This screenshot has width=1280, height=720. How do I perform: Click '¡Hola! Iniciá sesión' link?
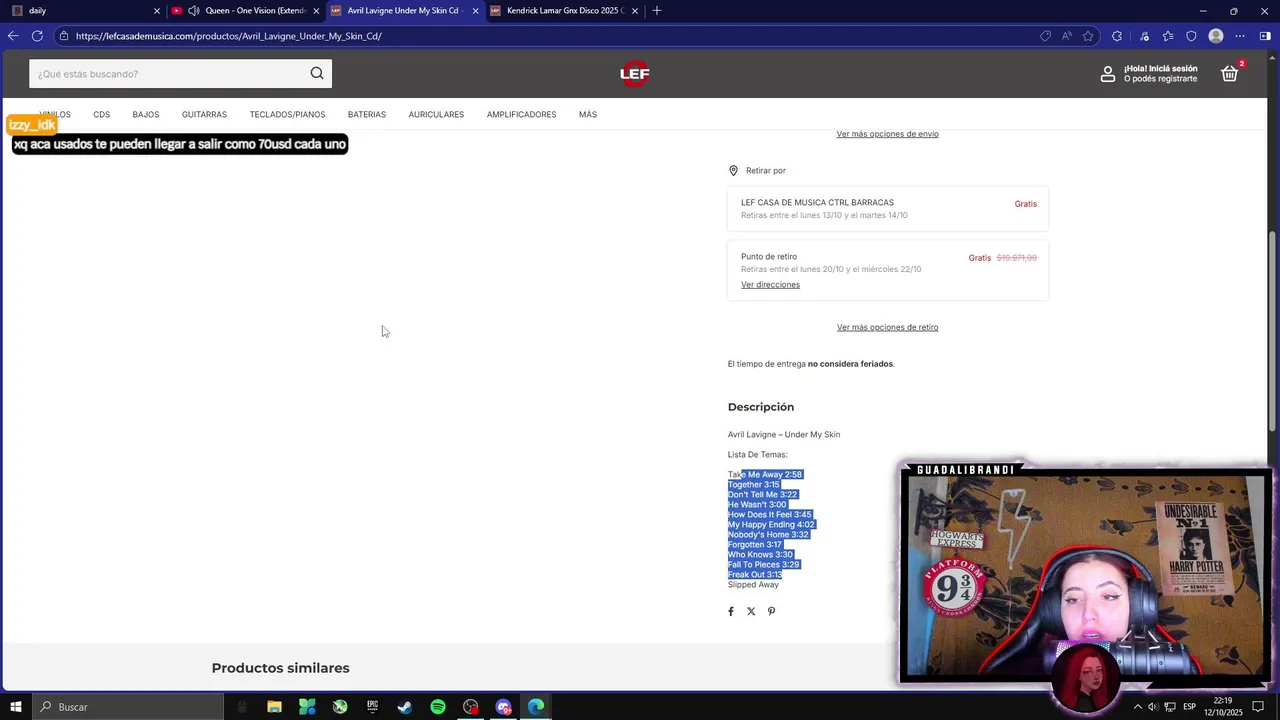pyautogui.click(x=1160, y=69)
